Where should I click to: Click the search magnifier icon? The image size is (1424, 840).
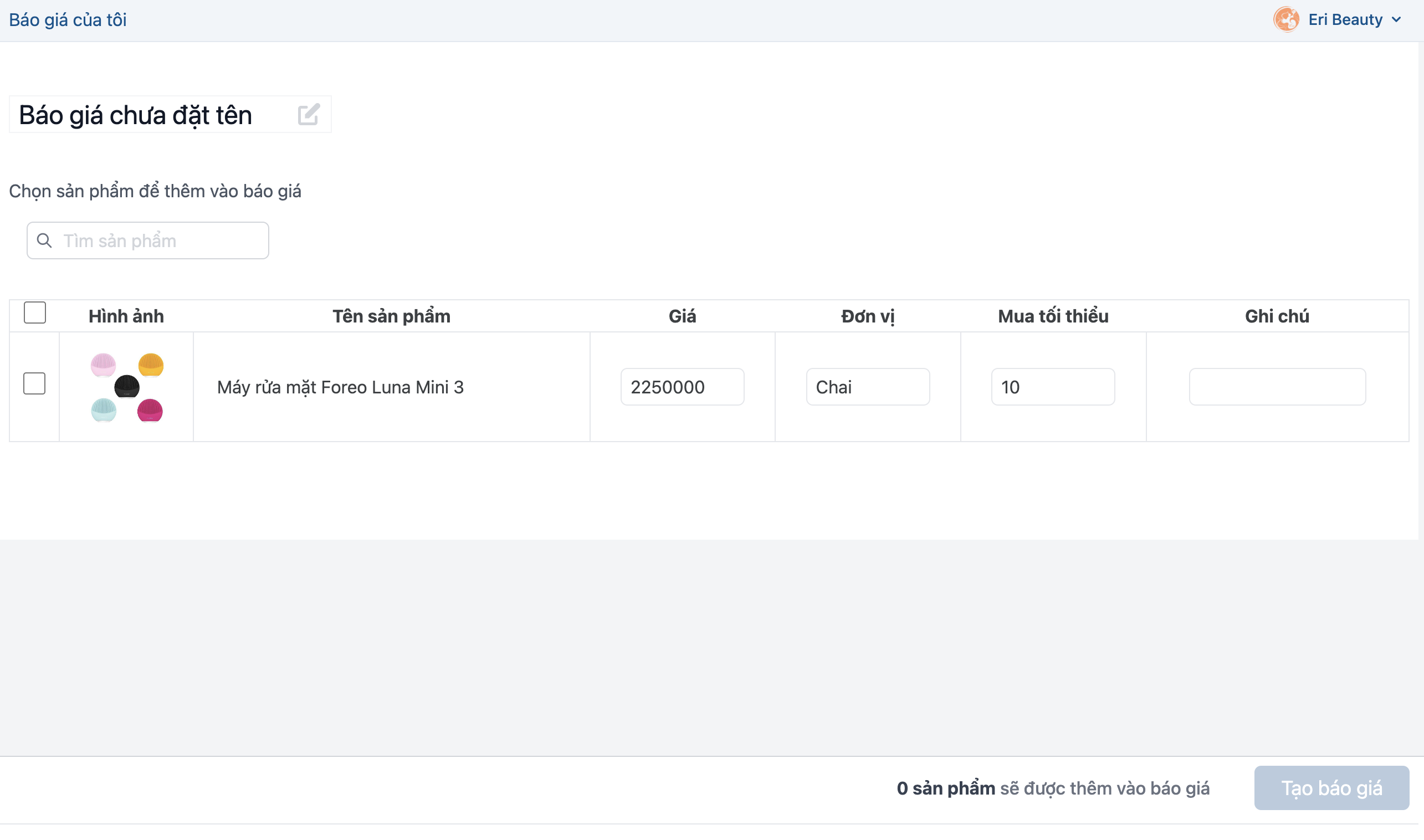tap(44, 240)
